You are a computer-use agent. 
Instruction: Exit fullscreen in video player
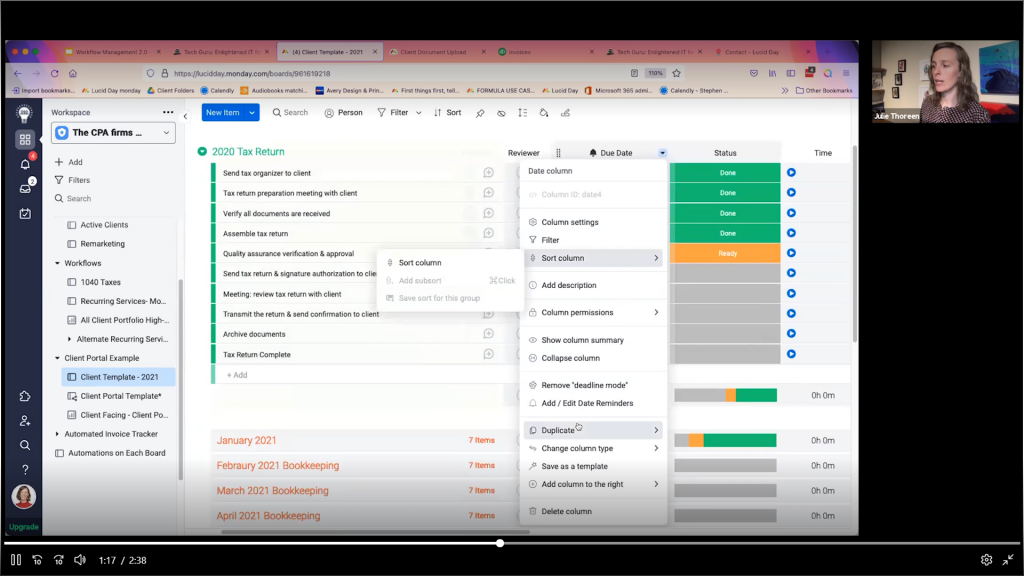coord(1008,560)
